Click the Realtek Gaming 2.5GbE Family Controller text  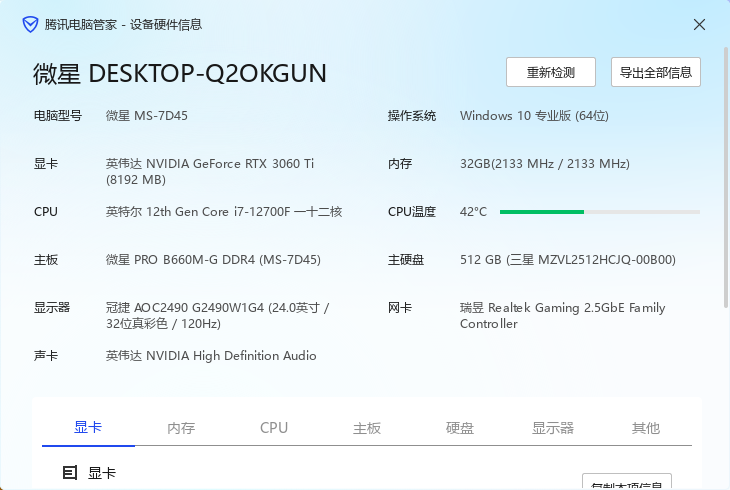(x=562, y=315)
